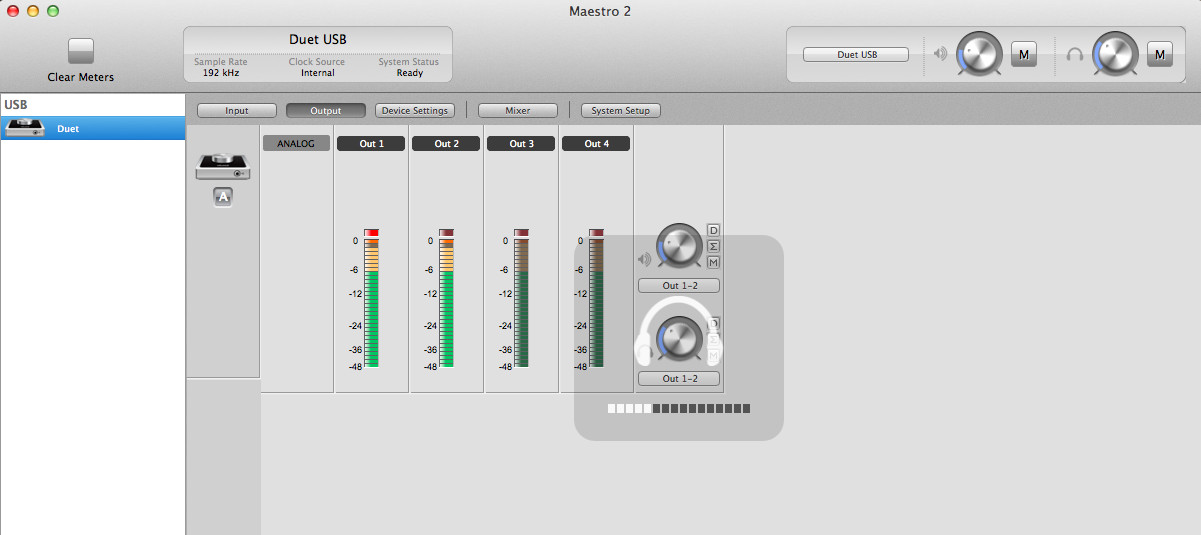This screenshot has width=1201, height=535.
Task: Toggle the speaker Dim (D) button
Action: (713, 230)
